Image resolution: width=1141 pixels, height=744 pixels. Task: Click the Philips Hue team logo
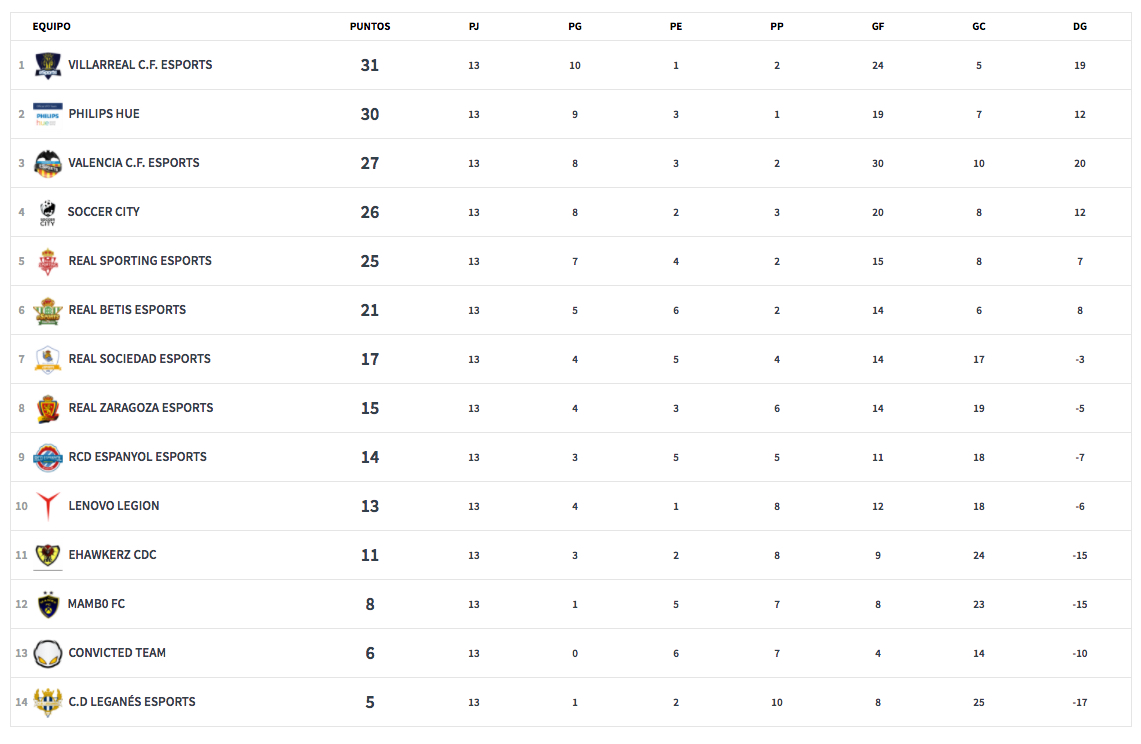point(48,114)
